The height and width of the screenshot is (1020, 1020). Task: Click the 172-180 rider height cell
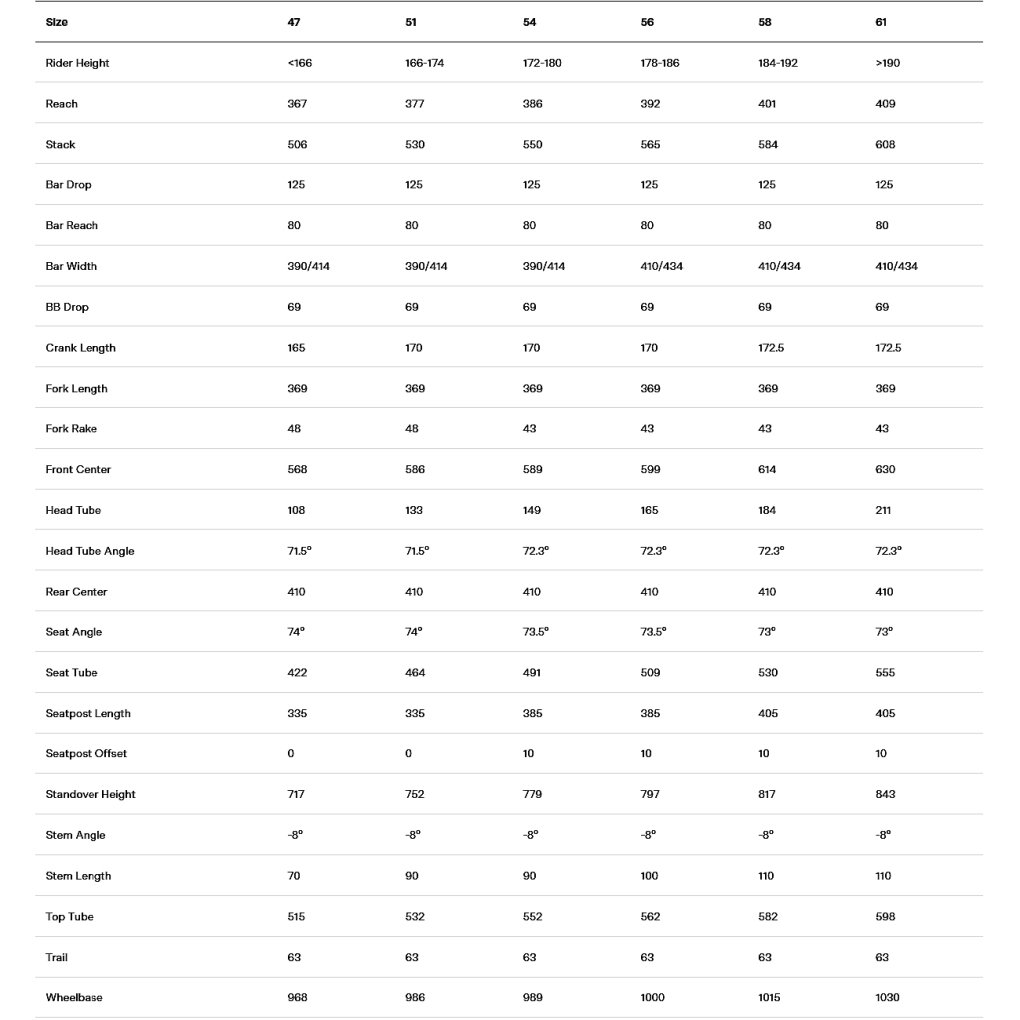pyautogui.click(x=542, y=63)
